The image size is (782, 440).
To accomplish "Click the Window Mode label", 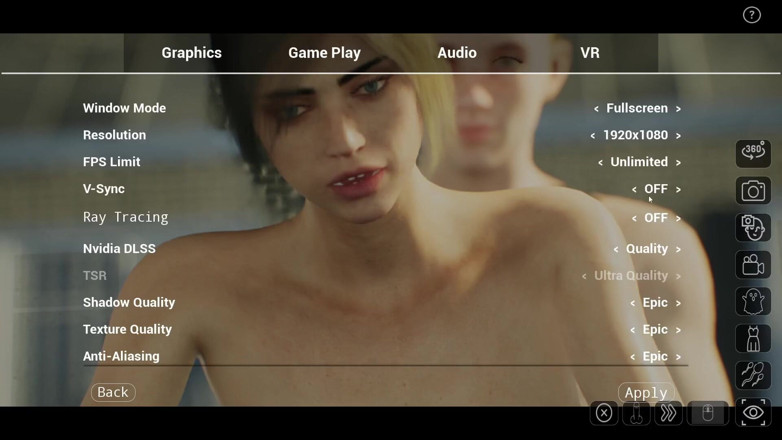I will 124,108.
